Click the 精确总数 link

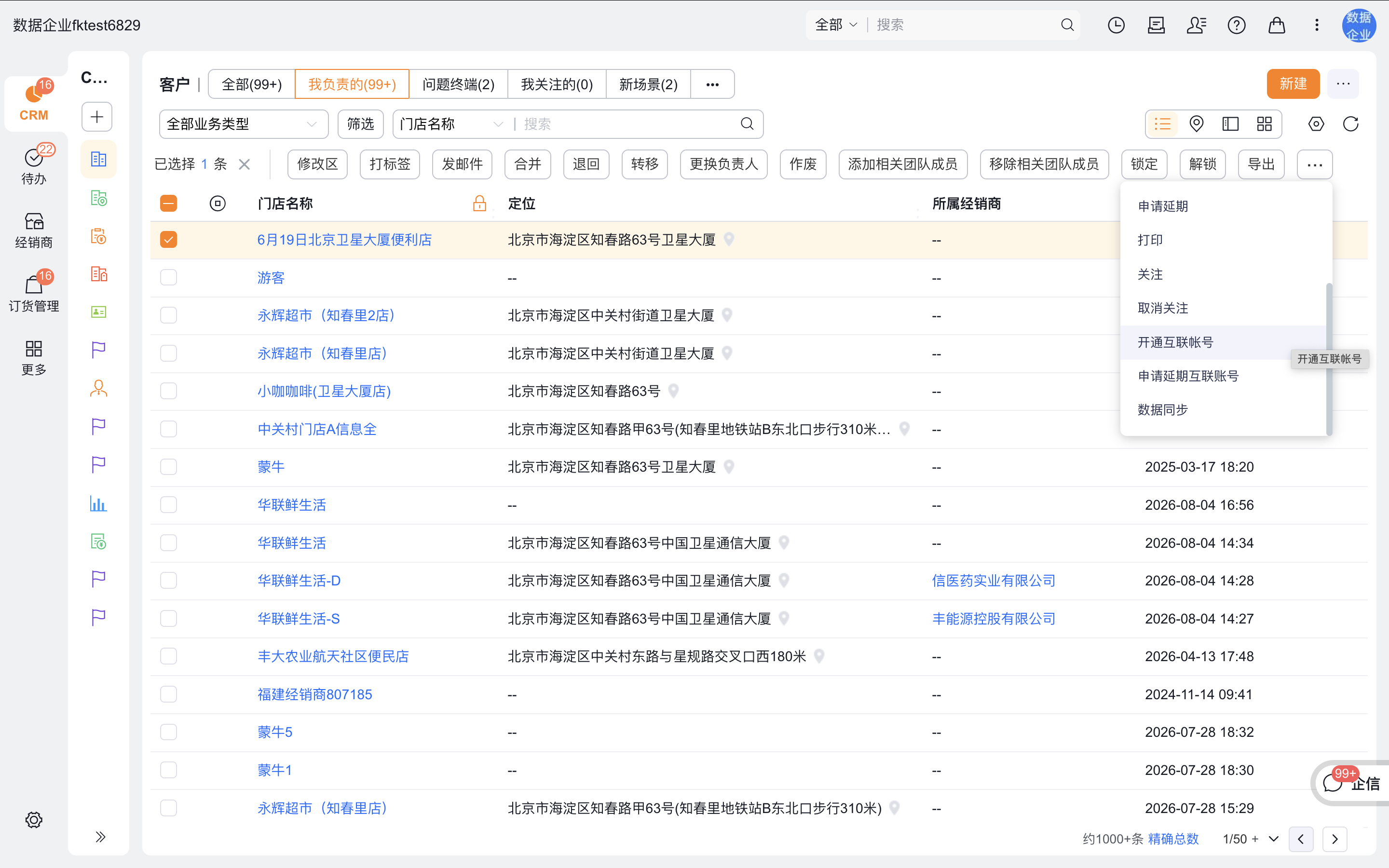(1173, 839)
